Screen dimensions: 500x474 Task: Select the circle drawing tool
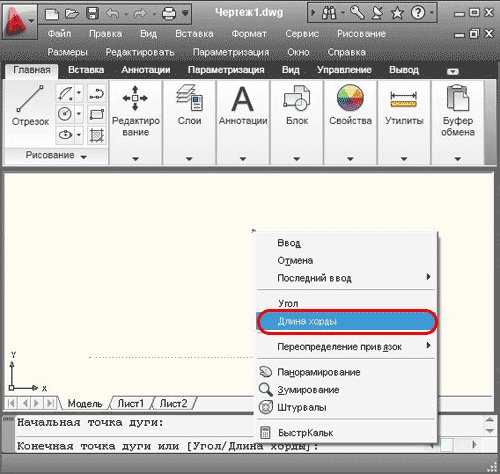click(x=65, y=114)
